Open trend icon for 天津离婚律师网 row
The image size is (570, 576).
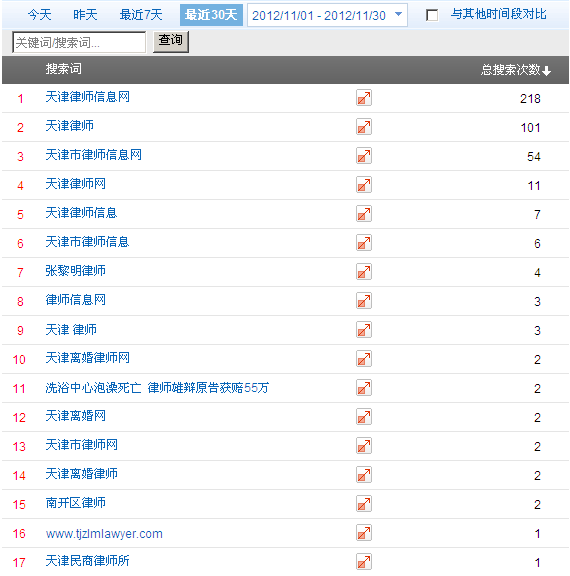(364, 359)
